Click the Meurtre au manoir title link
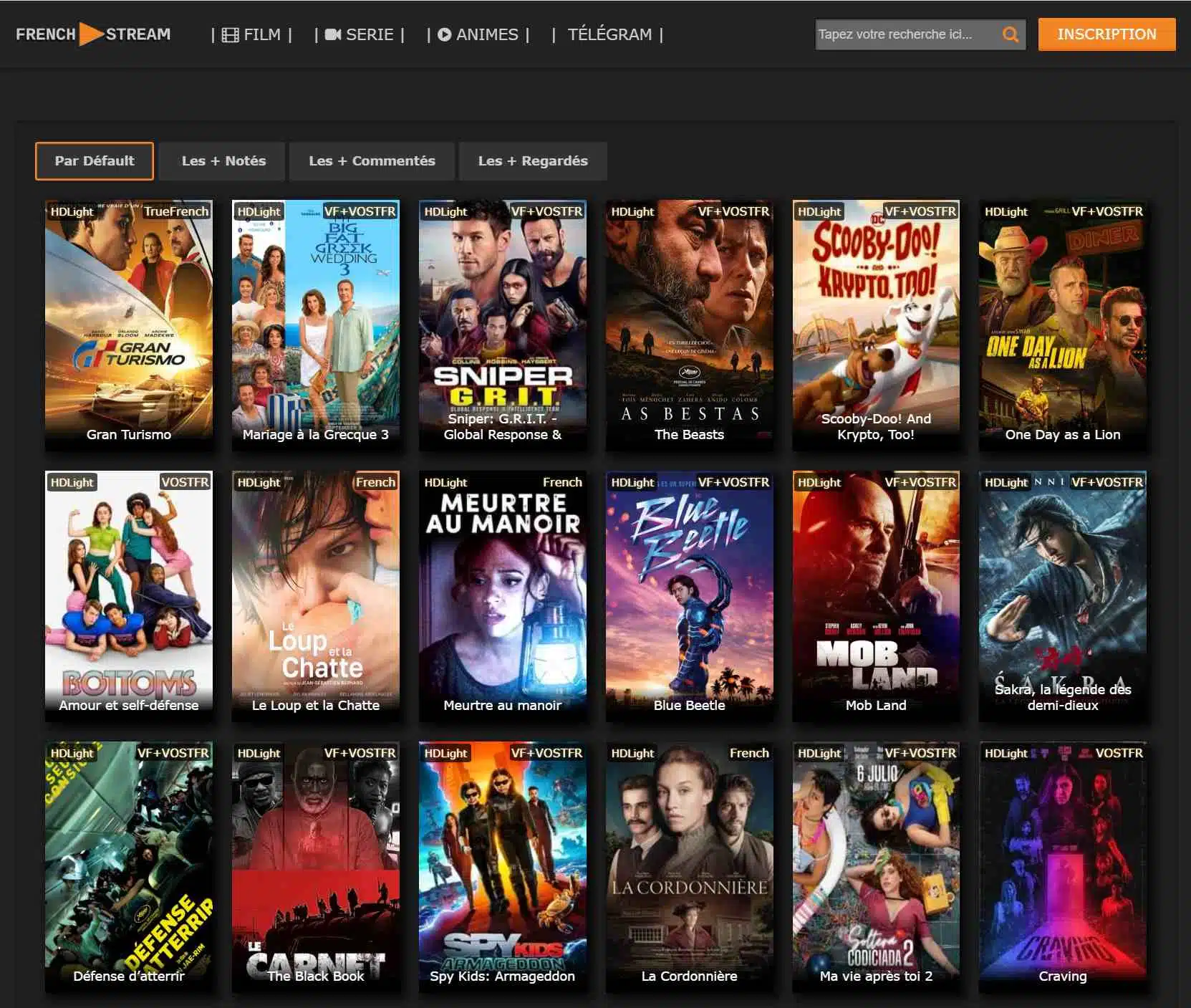Viewport: 1191px width, 1008px height. pos(502,705)
